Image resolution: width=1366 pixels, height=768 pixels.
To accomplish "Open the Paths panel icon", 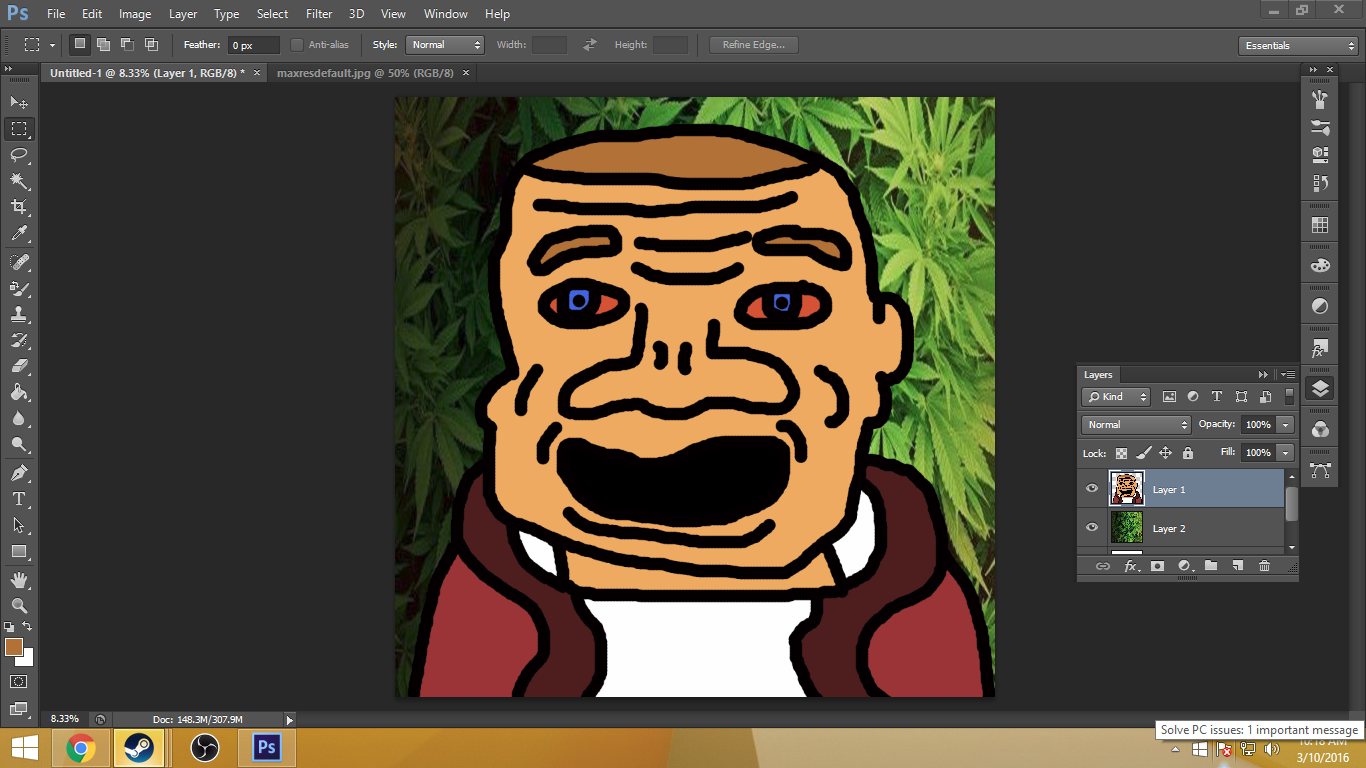I will [1320, 470].
